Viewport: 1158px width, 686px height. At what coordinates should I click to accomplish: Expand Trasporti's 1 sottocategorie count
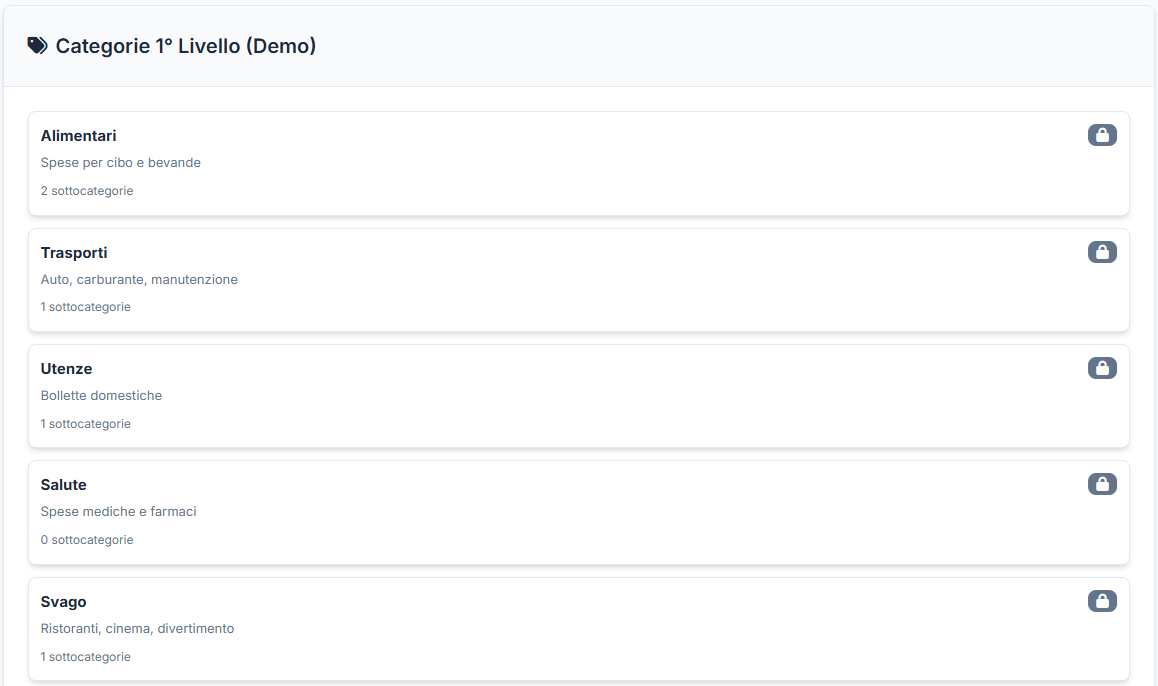click(x=86, y=307)
